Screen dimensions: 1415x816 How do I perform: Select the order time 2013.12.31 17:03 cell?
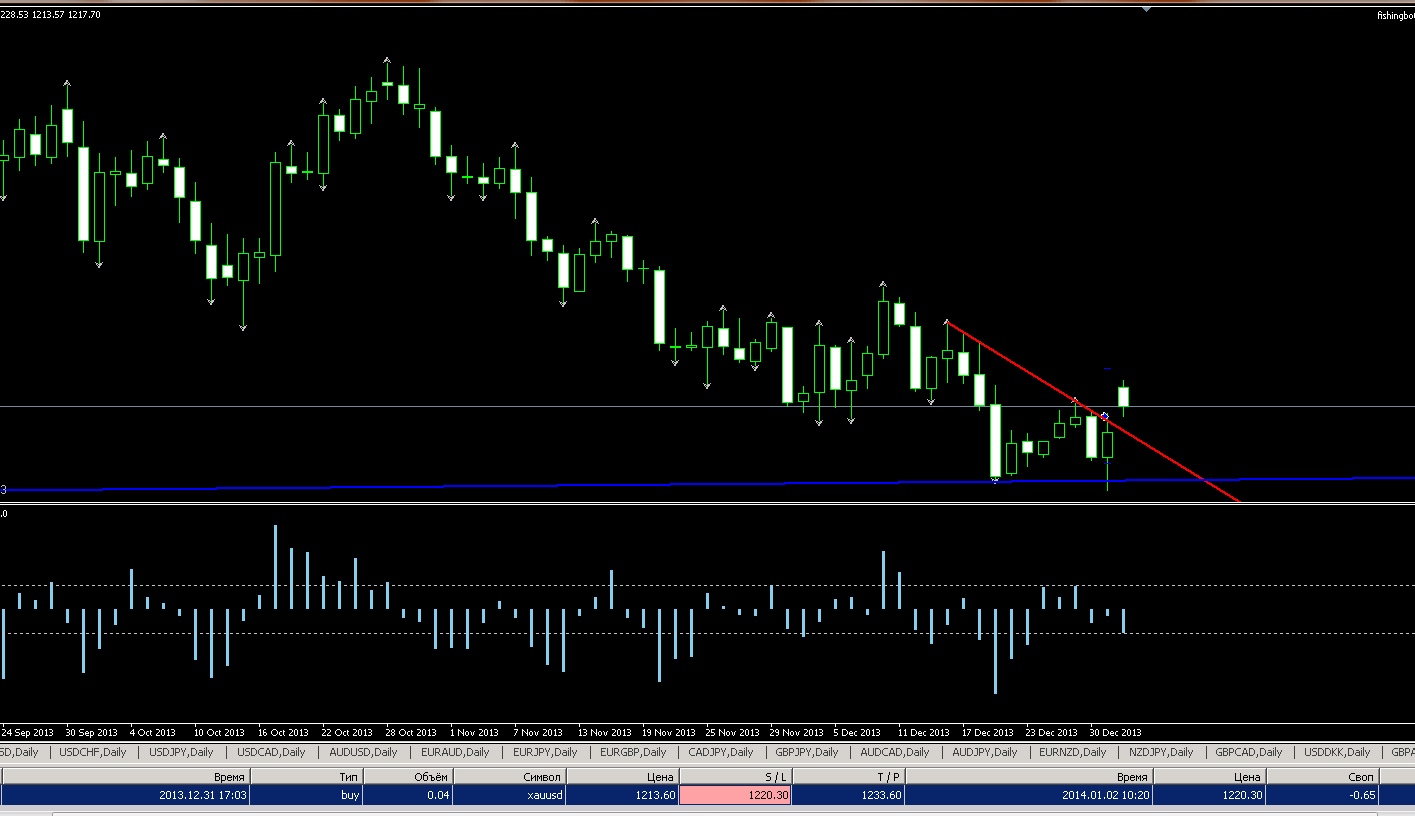coord(125,796)
